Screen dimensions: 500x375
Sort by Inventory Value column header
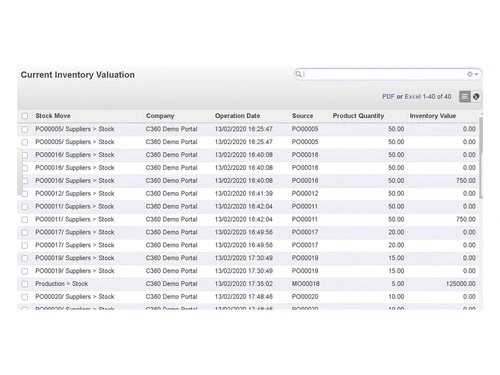point(433,116)
